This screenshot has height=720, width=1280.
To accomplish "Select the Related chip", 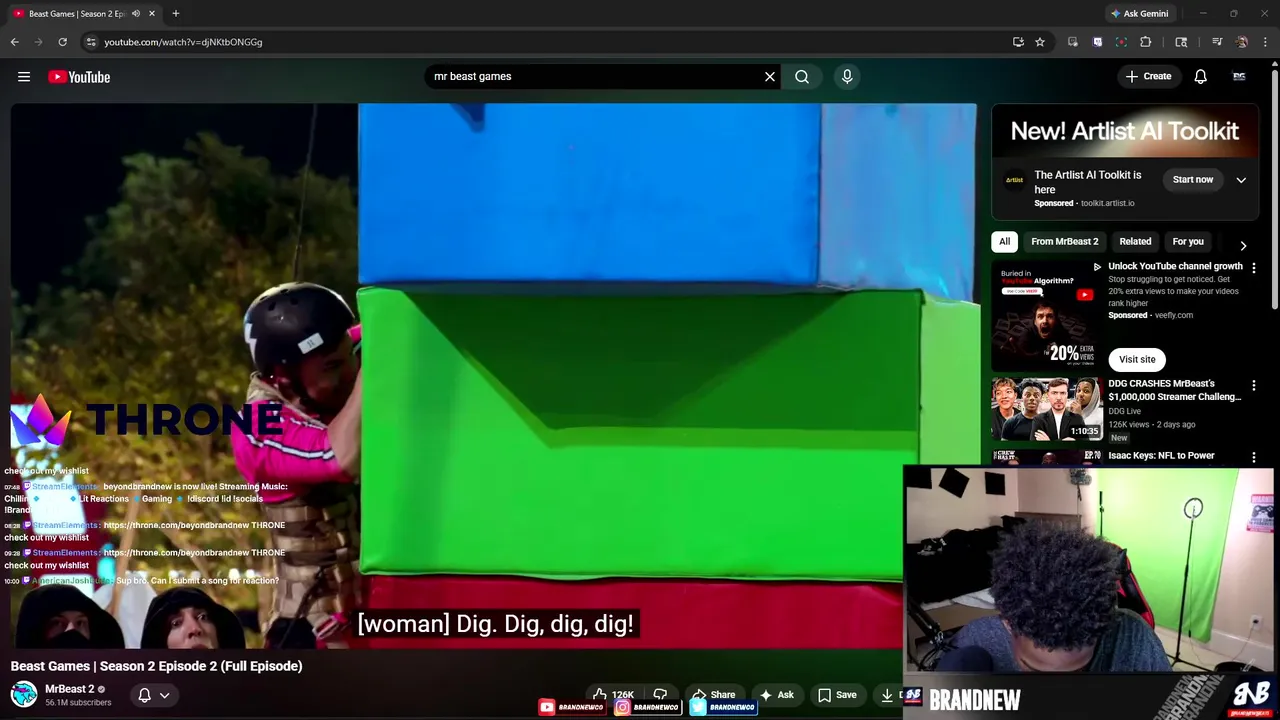I will point(1135,242).
